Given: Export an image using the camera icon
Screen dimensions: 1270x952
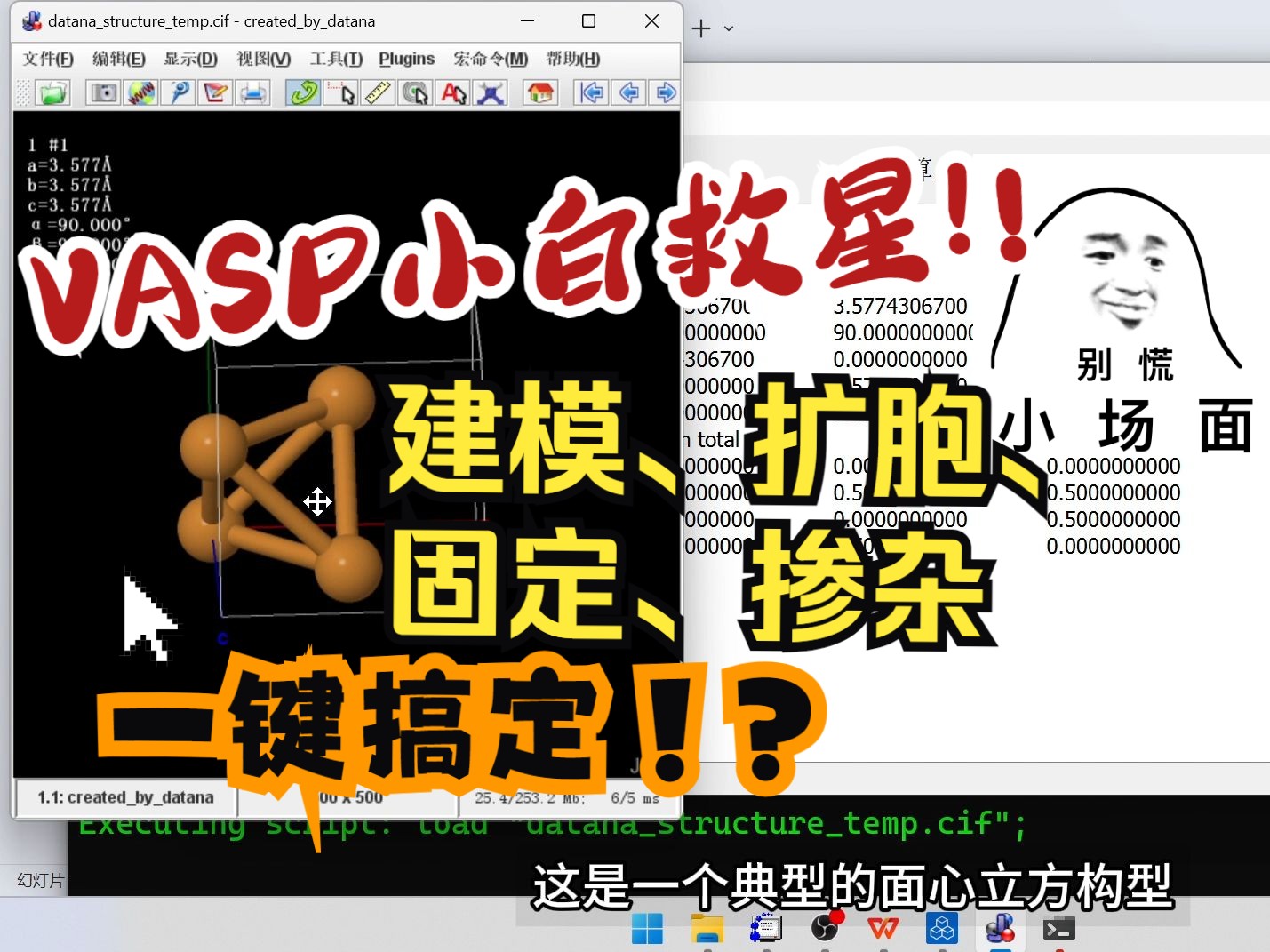Looking at the screenshot, I should [102, 92].
